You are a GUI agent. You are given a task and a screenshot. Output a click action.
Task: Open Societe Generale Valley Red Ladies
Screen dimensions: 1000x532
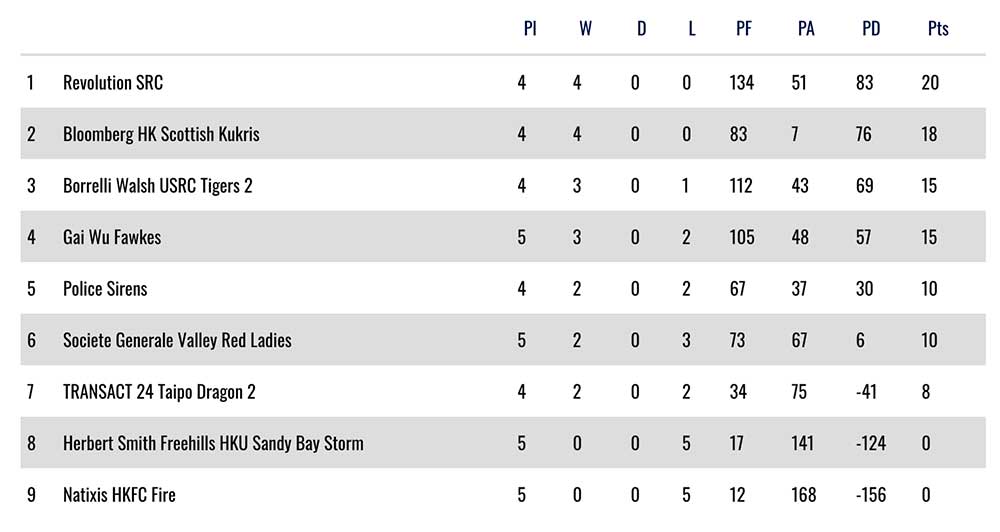point(177,340)
